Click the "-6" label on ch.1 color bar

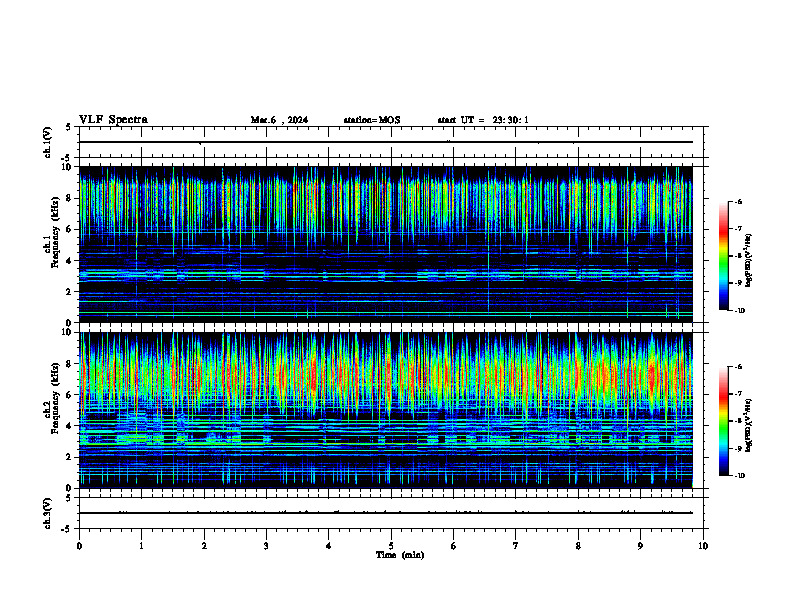coord(738,201)
